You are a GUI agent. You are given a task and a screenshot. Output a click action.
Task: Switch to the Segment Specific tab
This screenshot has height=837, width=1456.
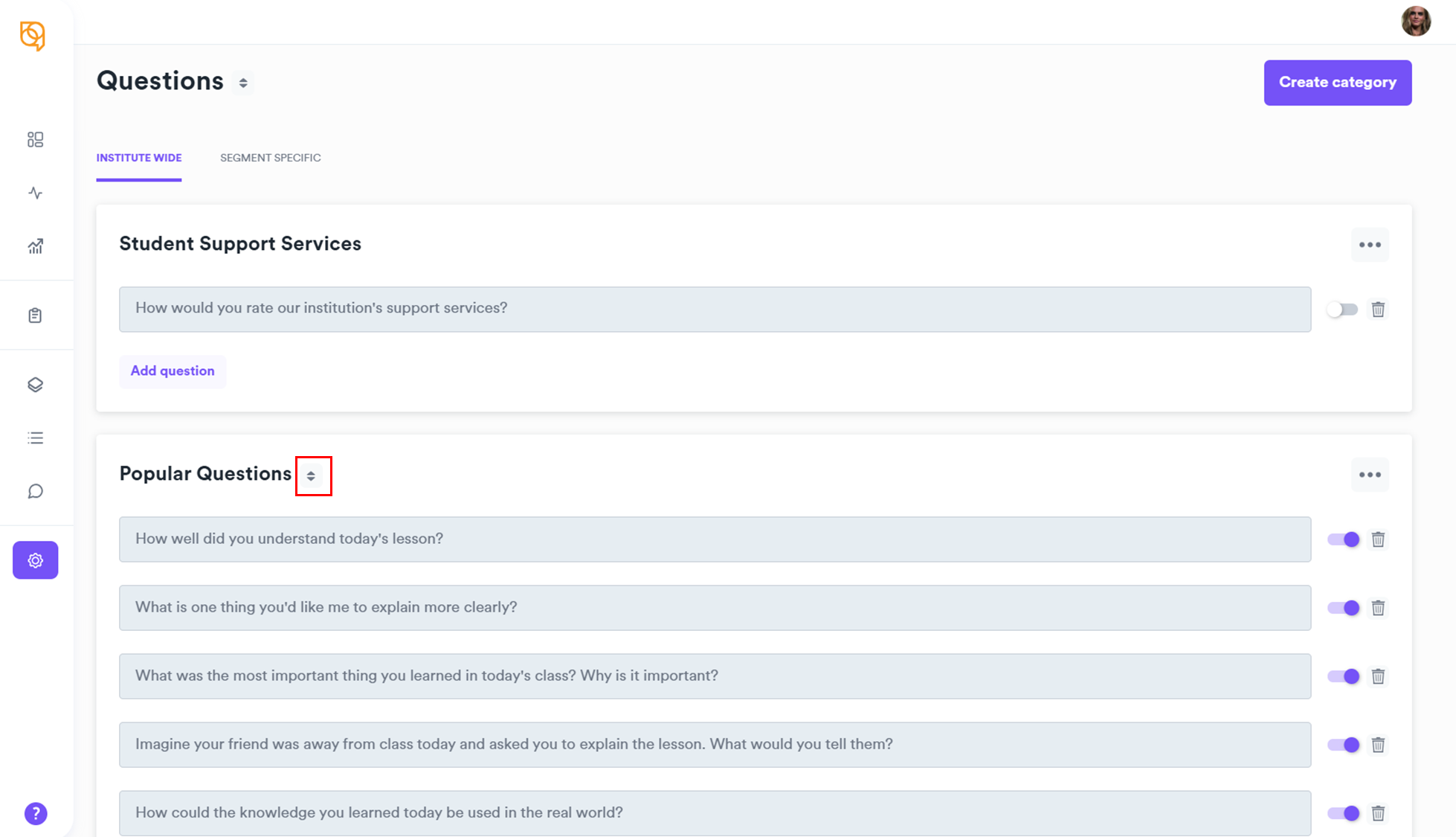click(270, 158)
